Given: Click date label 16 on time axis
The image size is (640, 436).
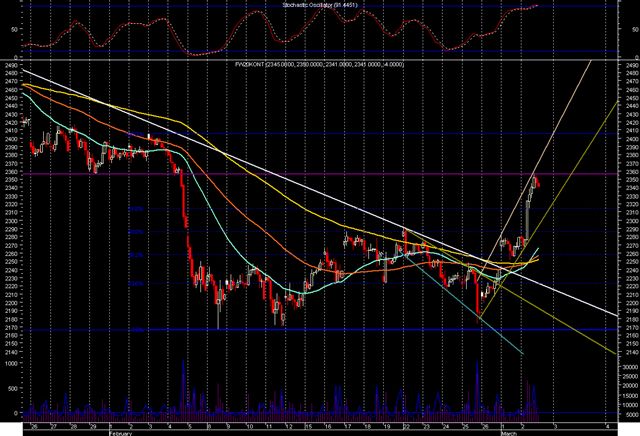Looking at the screenshot, I should [328, 427].
